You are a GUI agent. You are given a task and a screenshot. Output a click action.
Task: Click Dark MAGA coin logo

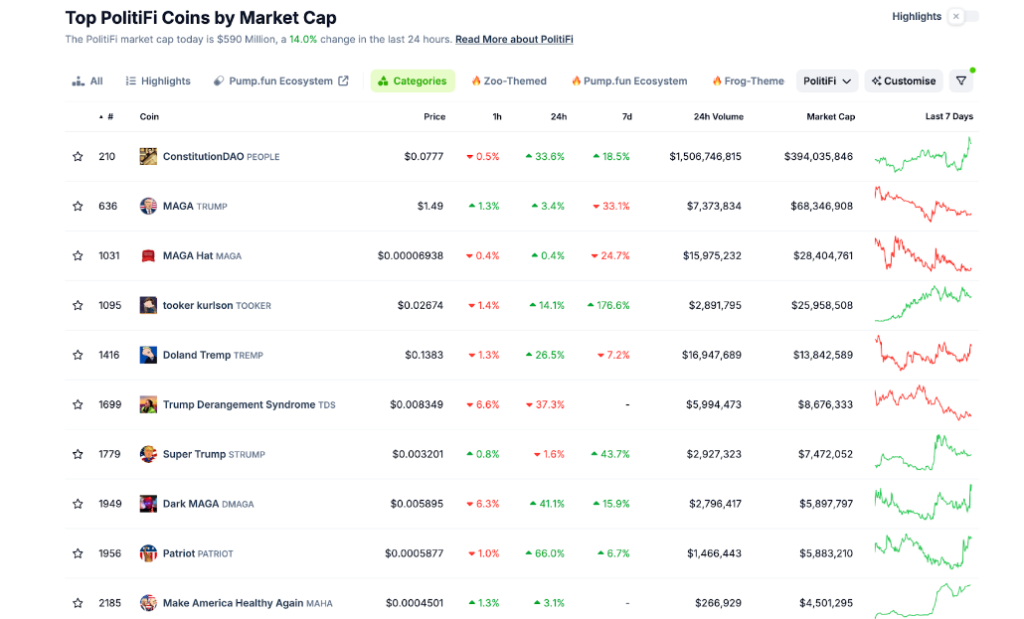pos(148,504)
